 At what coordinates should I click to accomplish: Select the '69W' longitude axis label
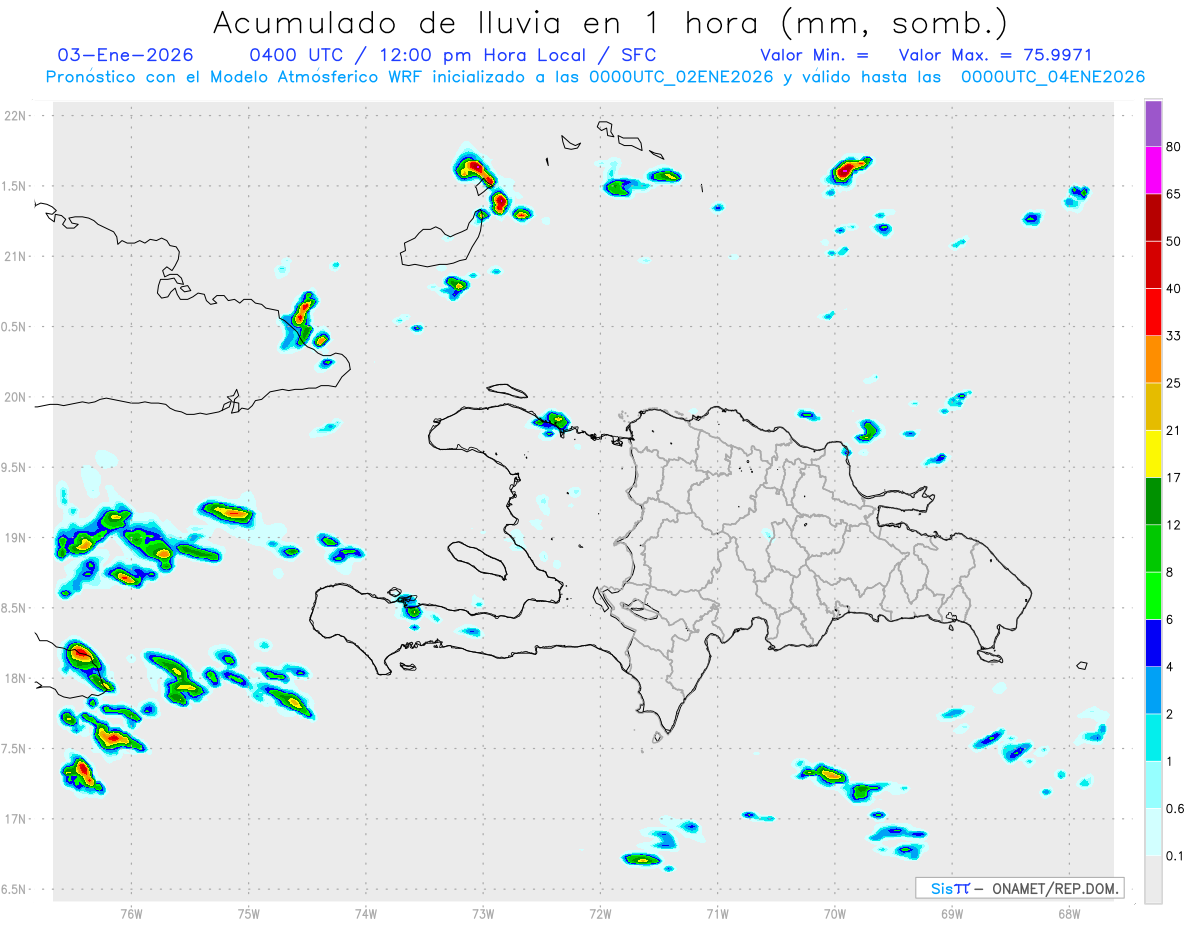(952, 914)
